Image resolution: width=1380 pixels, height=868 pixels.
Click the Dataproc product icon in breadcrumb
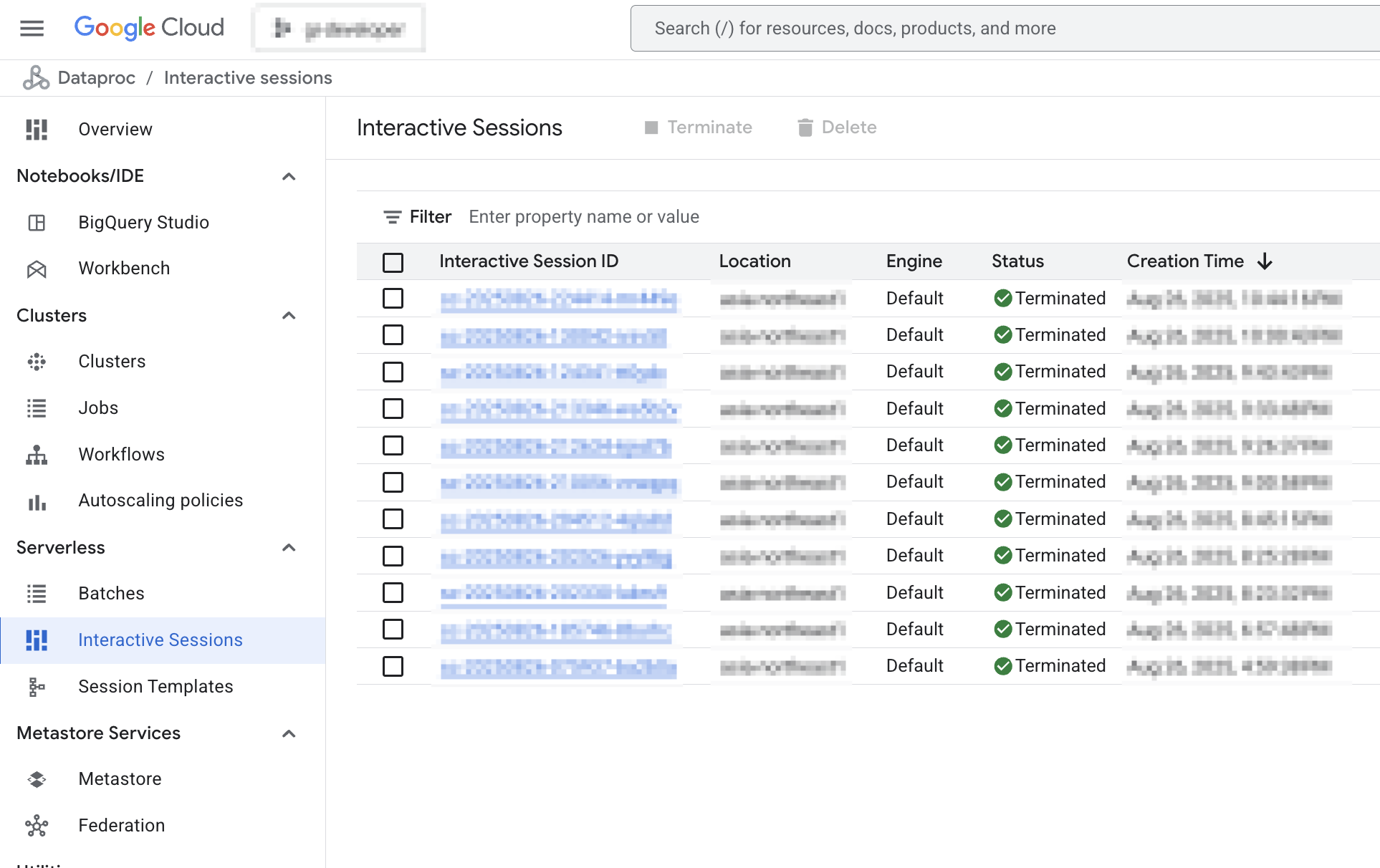pos(36,78)
